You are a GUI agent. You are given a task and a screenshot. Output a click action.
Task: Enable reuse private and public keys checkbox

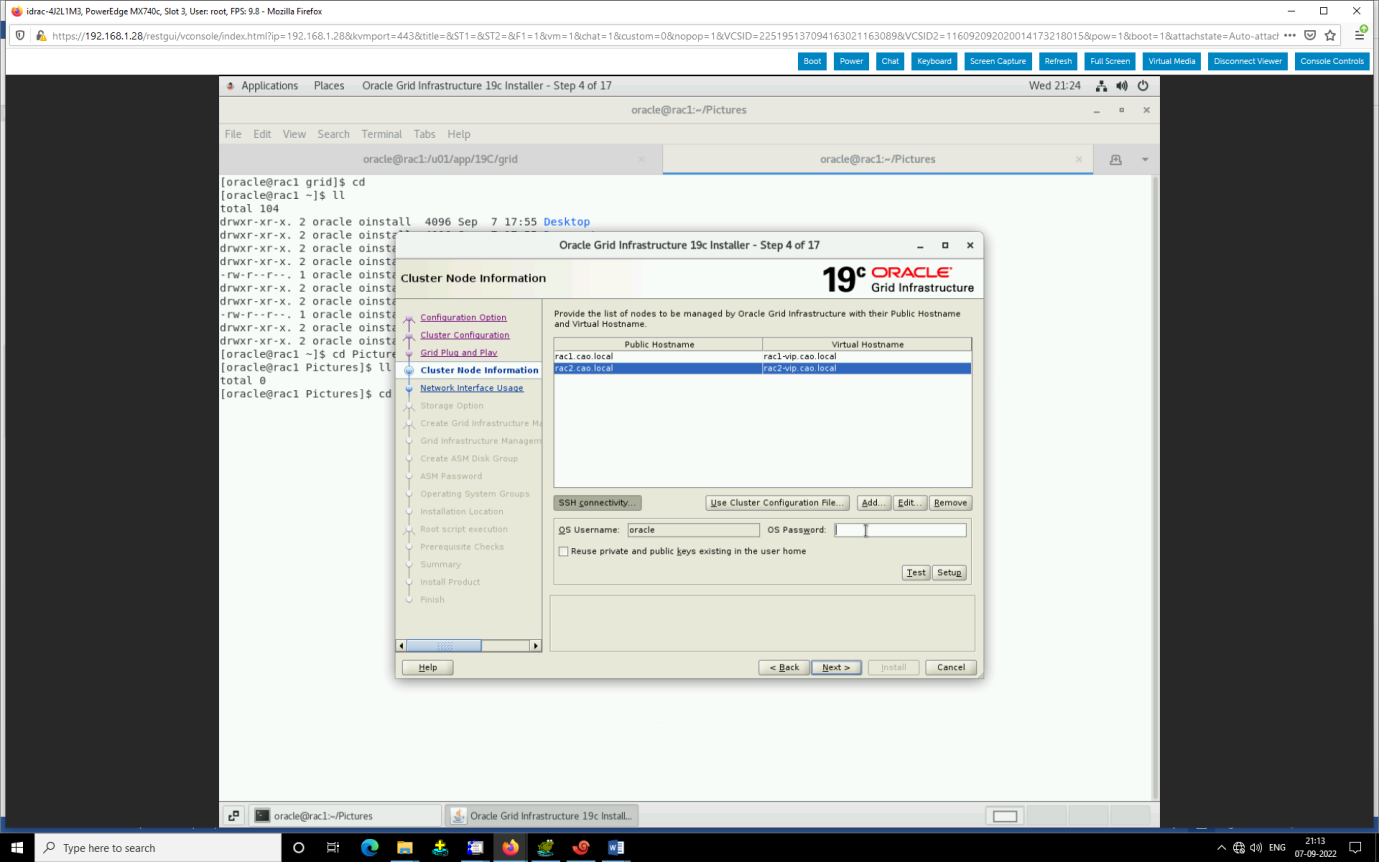pos(563,551)
